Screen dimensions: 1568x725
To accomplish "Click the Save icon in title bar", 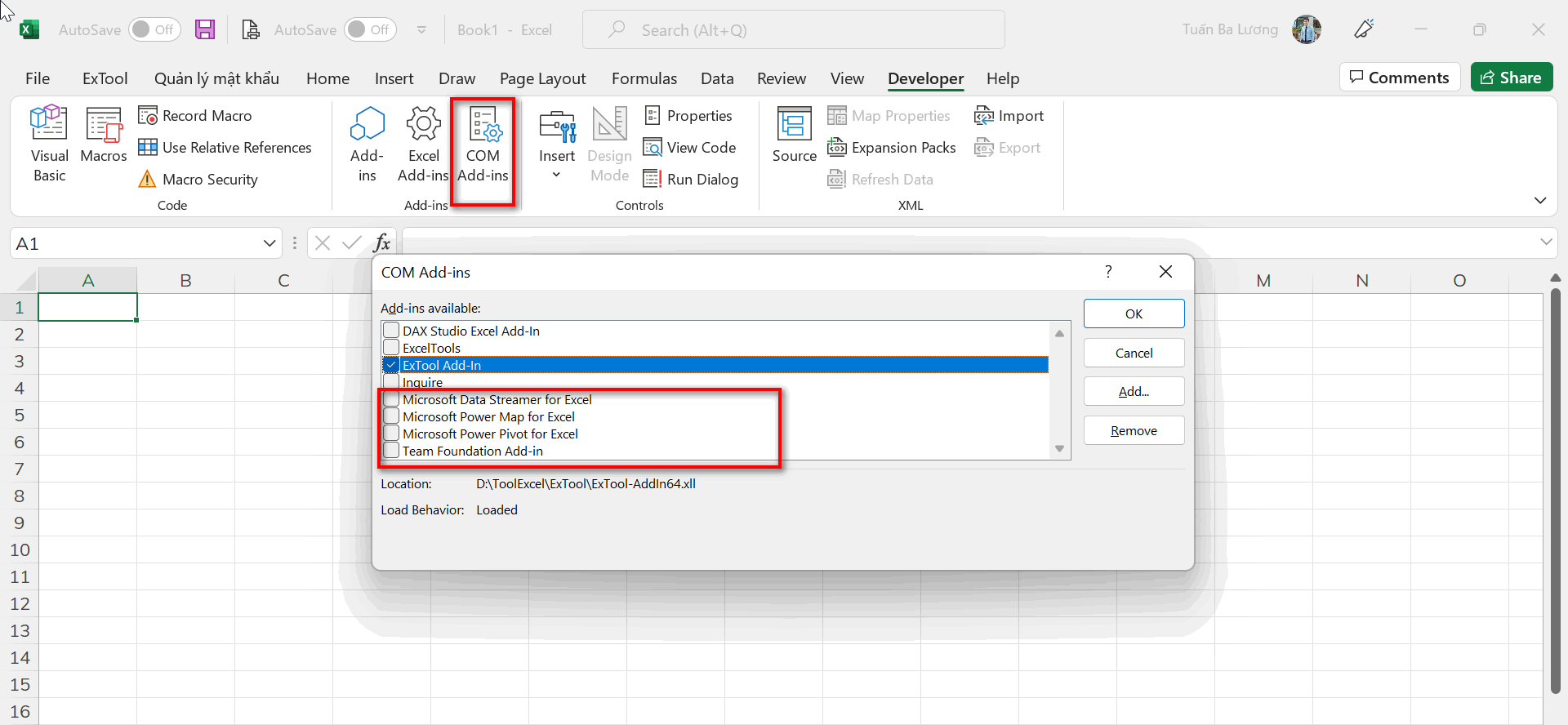I will coord(205,30).
